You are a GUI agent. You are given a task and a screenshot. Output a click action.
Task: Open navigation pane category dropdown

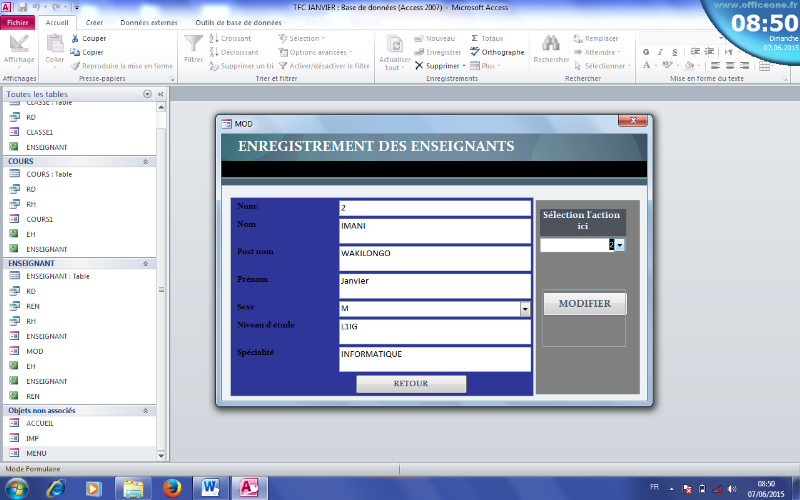pos(147,94)
